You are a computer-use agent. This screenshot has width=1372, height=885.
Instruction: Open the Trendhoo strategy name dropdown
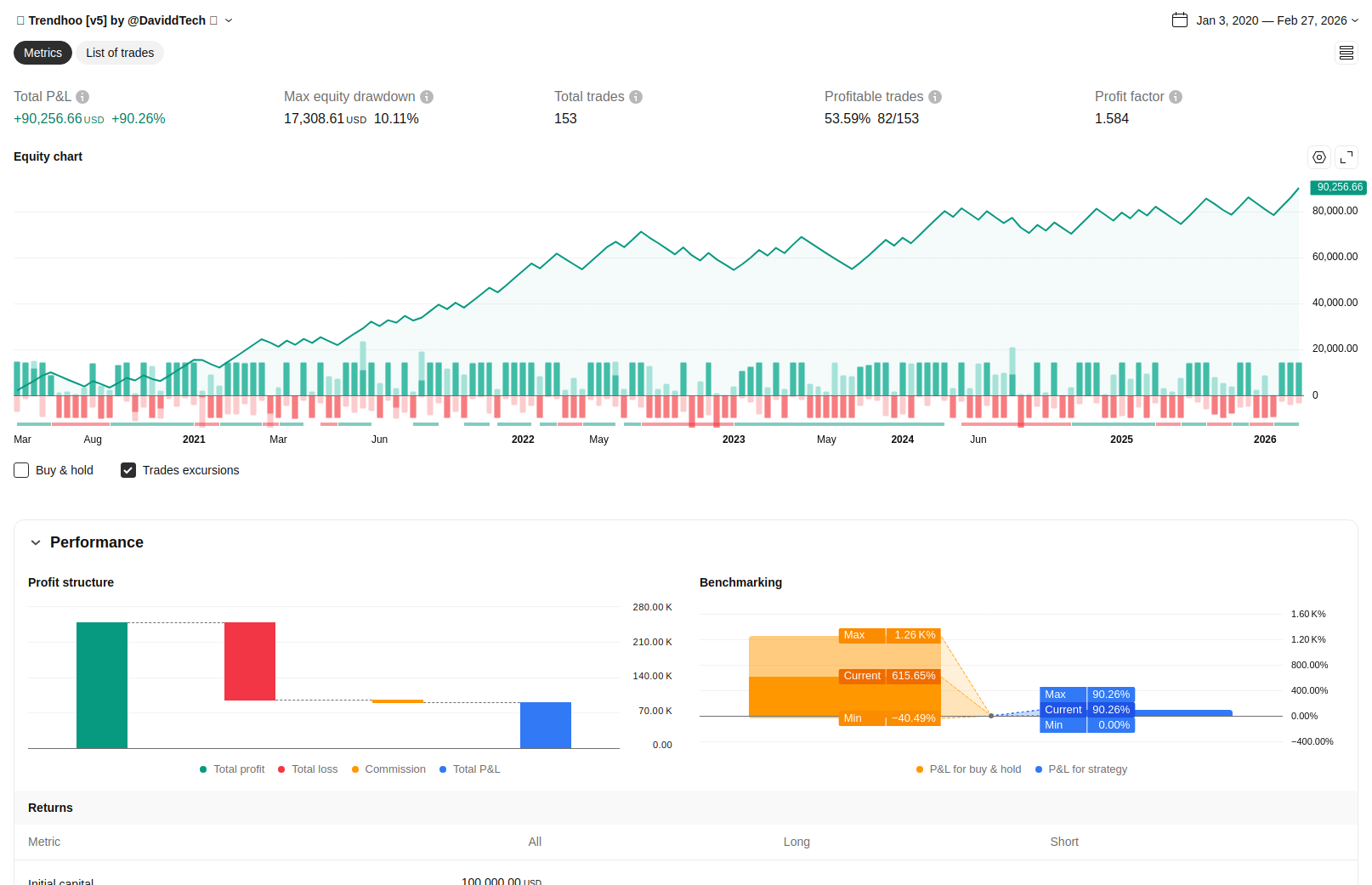[229, 20]
